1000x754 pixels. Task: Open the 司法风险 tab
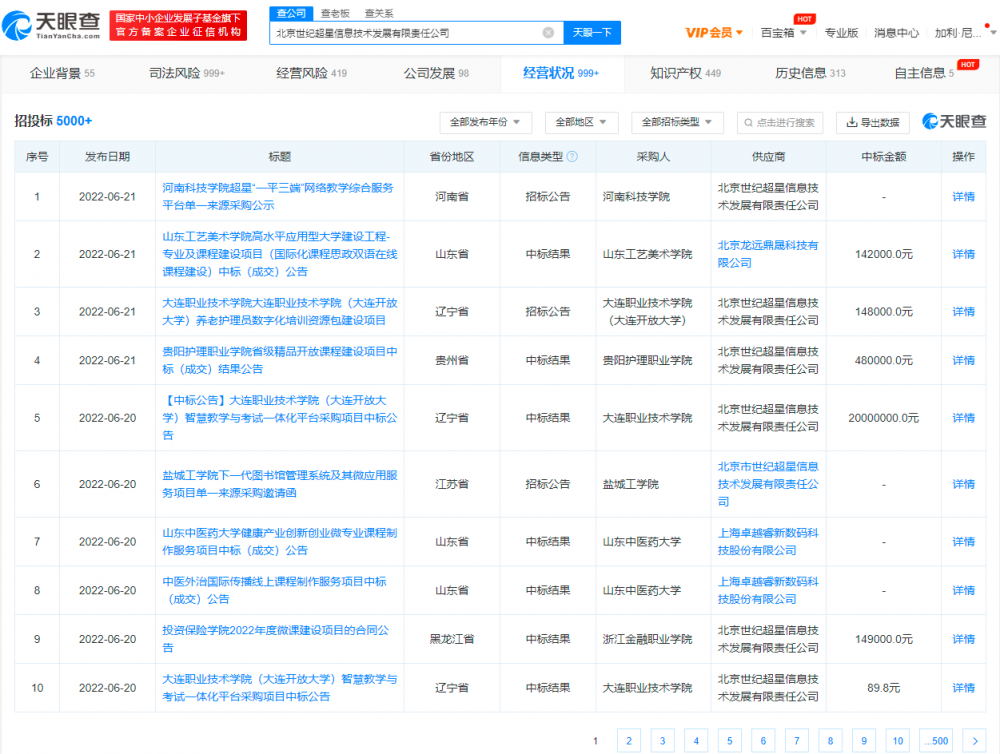click(187, 73)
